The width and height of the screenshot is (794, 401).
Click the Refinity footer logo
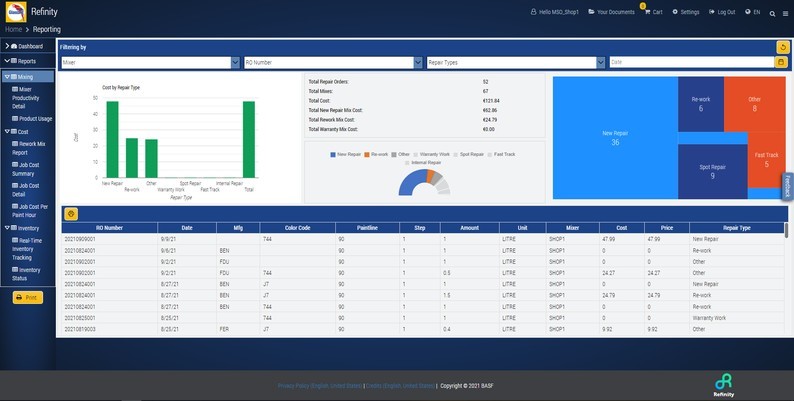pos(724,385)
